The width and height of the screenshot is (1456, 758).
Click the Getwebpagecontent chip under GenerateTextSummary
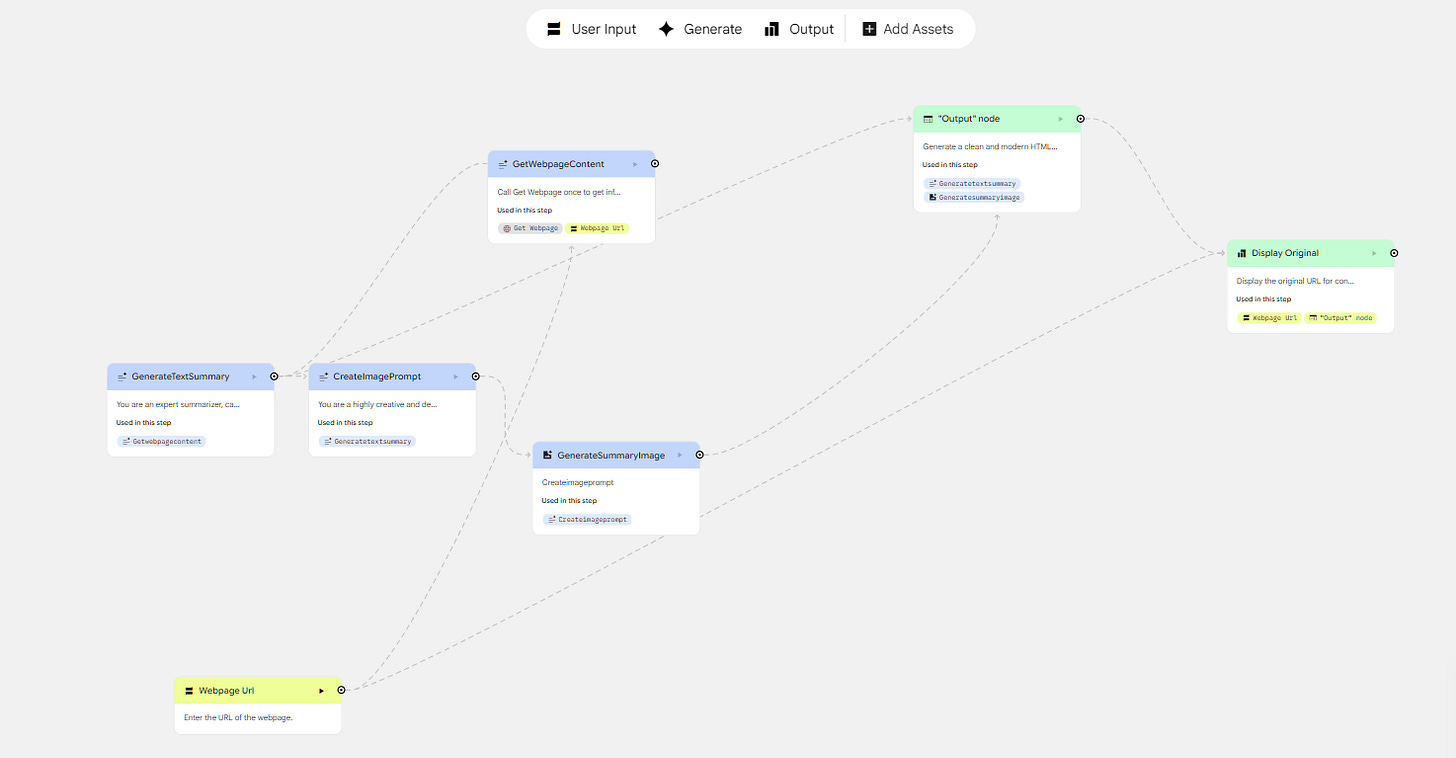coord(160,440)
